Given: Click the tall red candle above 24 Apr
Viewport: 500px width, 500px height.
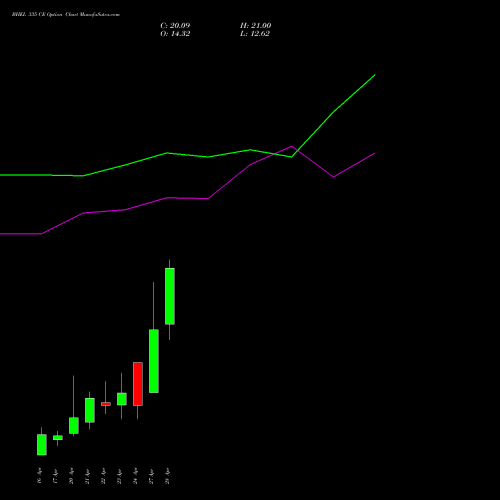Looking at the screenshot, I should tap(138, 384).
